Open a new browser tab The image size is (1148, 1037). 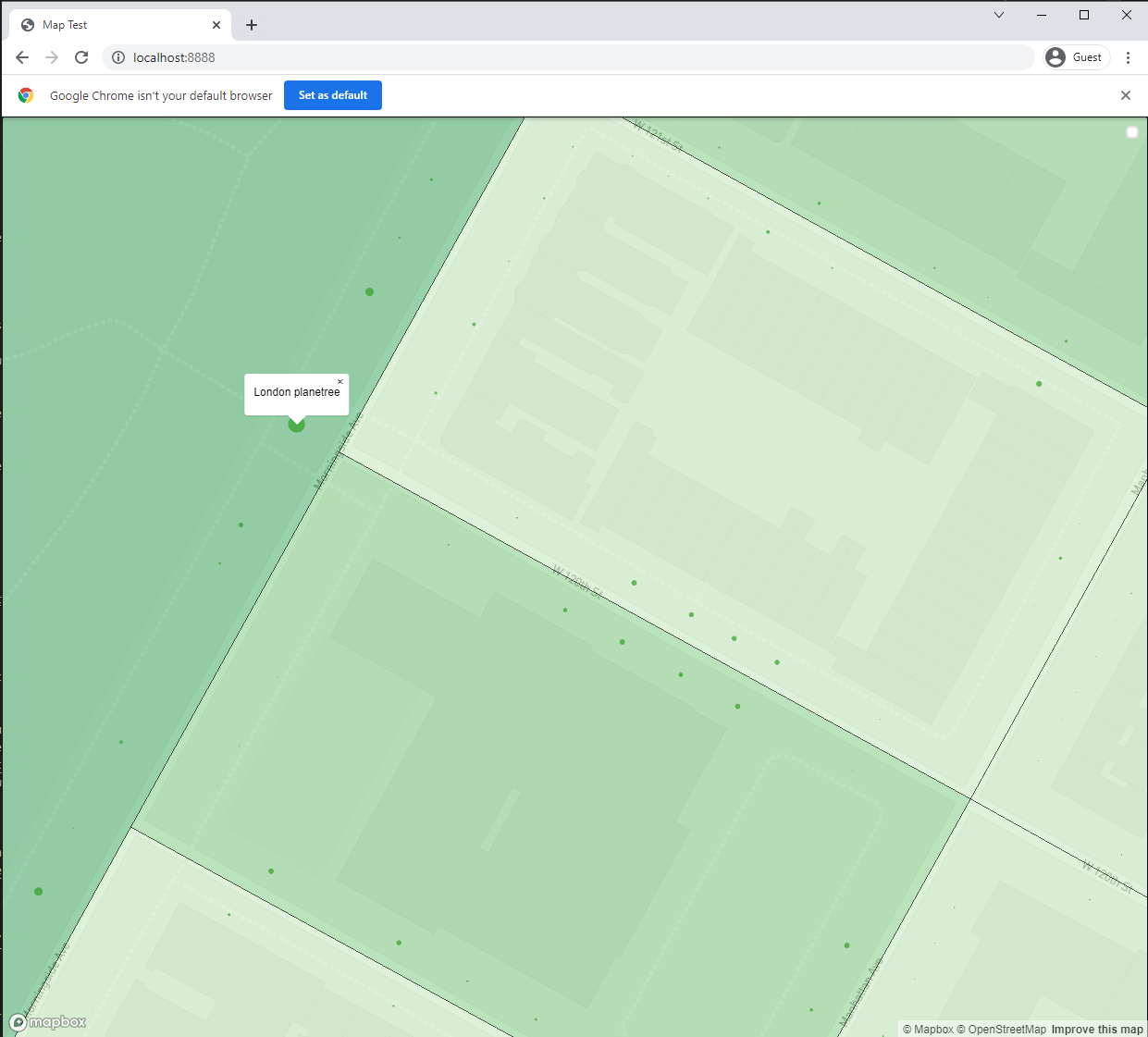252,25
